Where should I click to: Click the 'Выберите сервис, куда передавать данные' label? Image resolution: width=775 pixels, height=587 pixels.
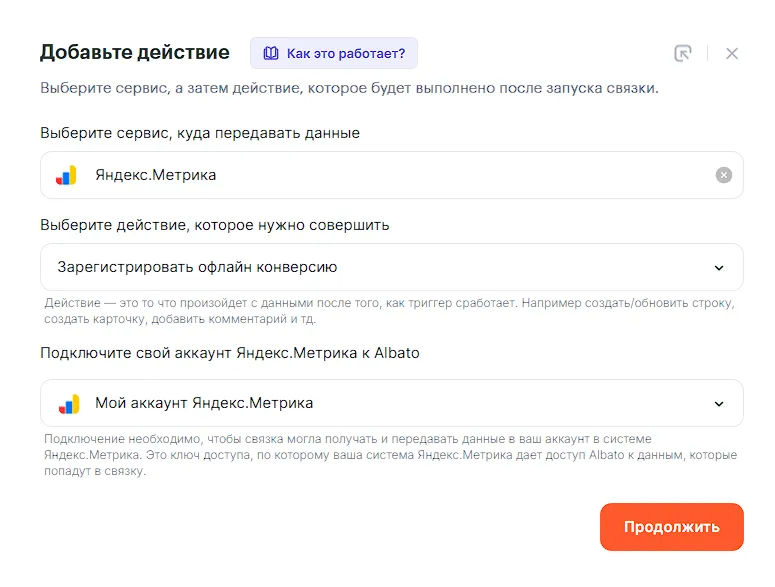click(x=200, y=132)
